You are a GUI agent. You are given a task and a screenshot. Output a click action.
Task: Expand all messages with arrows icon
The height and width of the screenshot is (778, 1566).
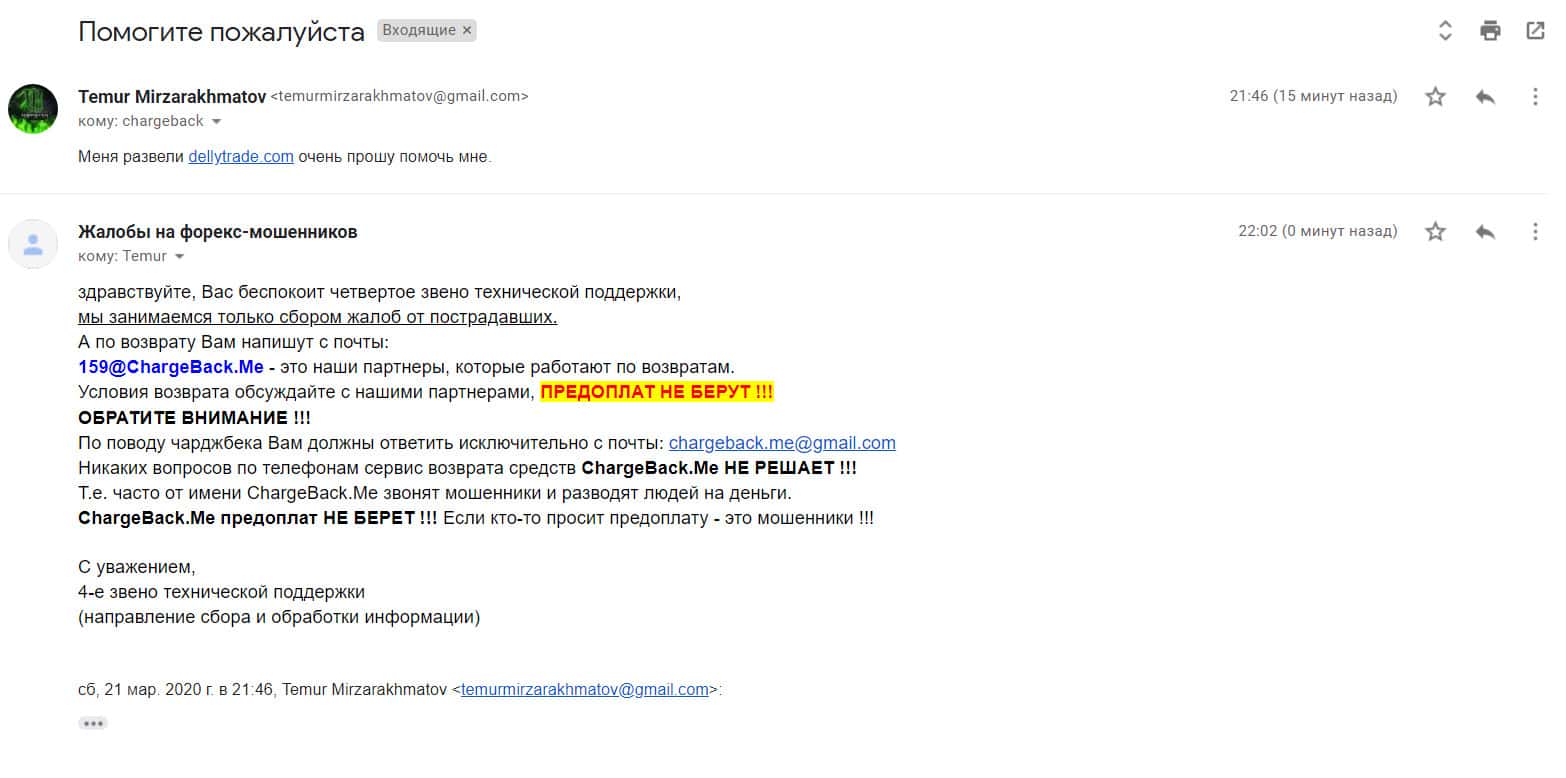1445,30
